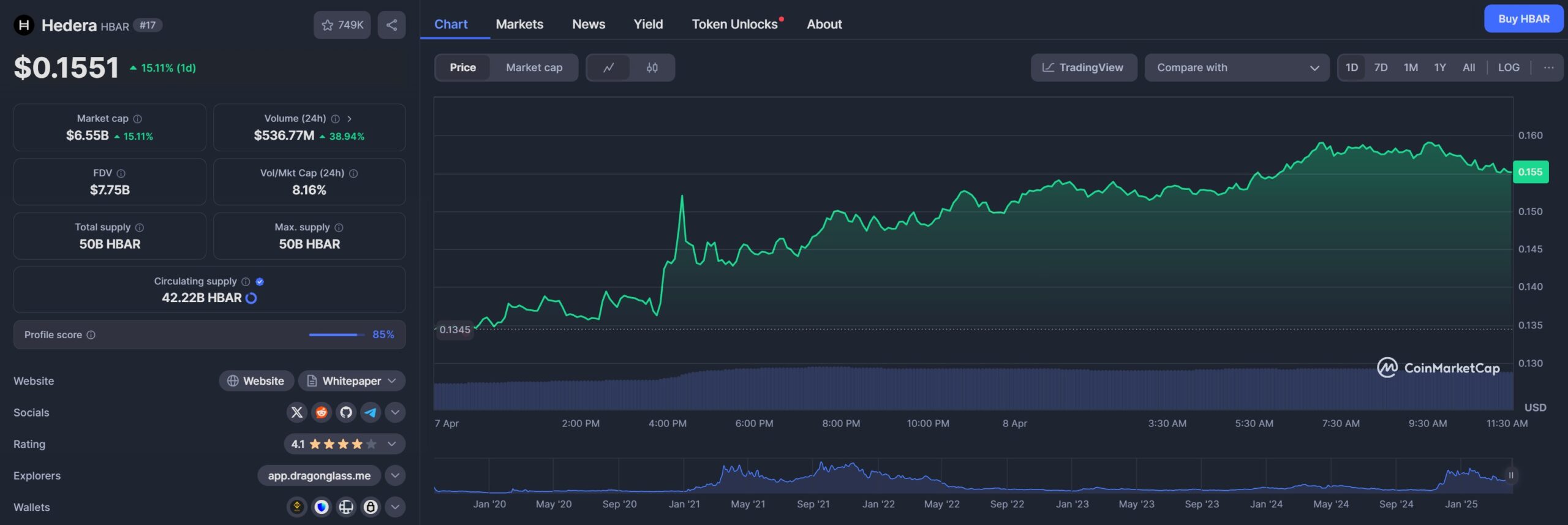Expand more Socials links chevron

(x=395, y=412)
